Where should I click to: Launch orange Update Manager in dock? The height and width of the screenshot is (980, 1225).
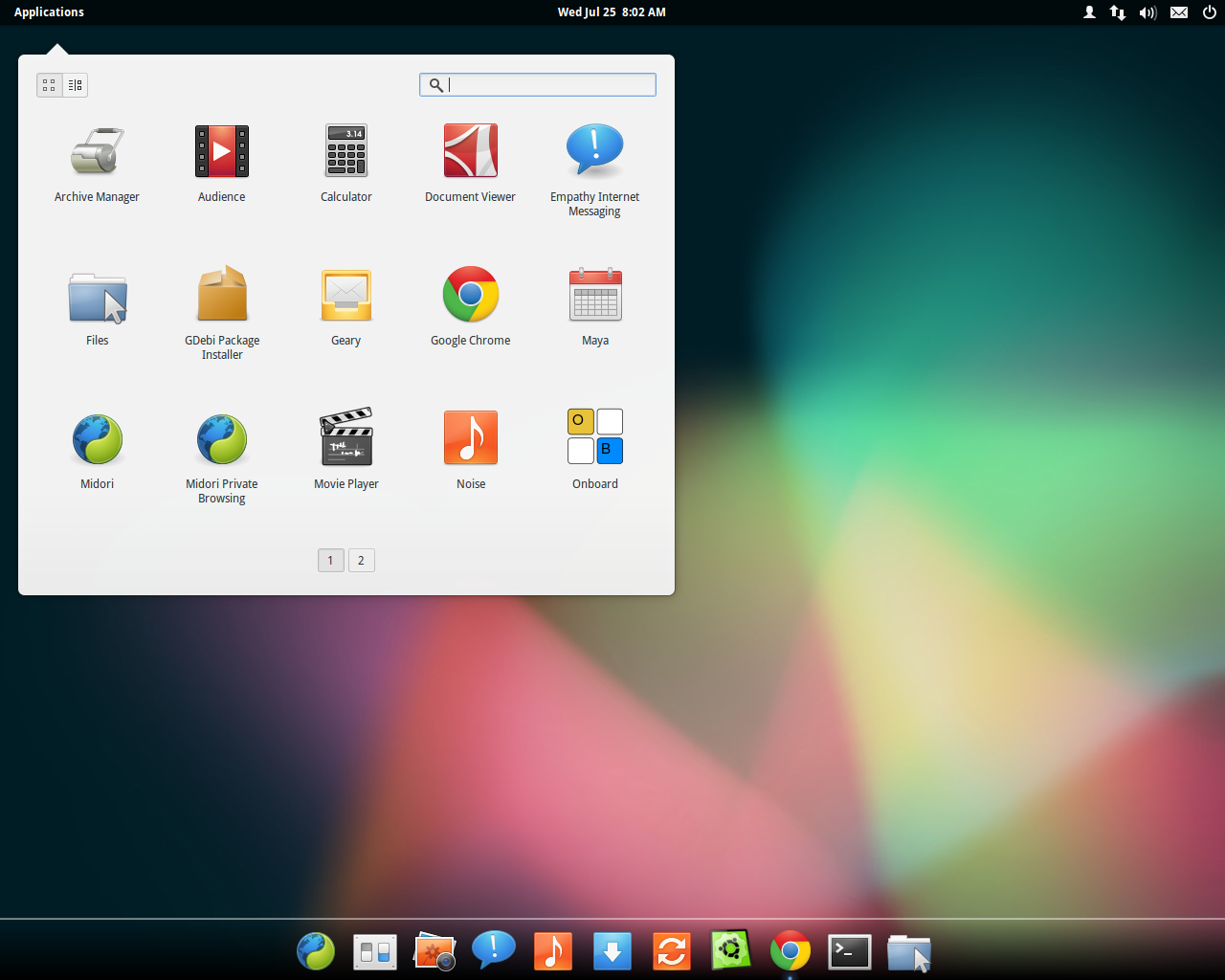[x=672, y=951]
